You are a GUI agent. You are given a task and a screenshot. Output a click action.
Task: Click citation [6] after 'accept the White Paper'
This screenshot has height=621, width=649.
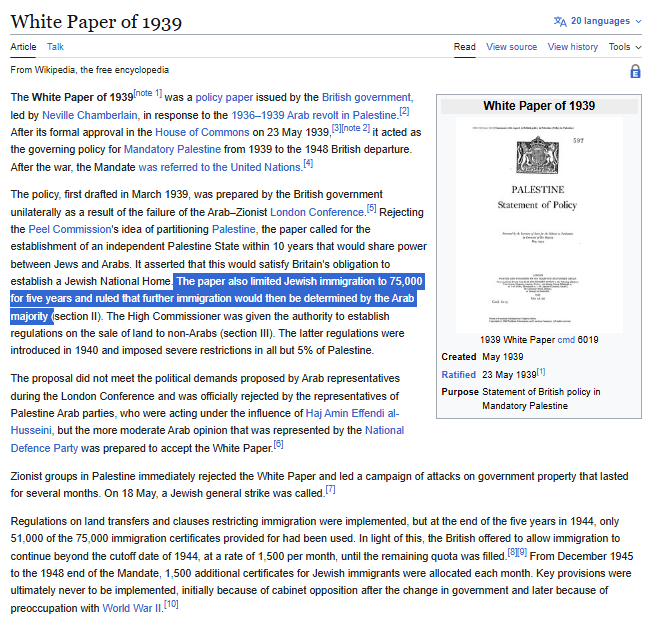coord(278,444)
